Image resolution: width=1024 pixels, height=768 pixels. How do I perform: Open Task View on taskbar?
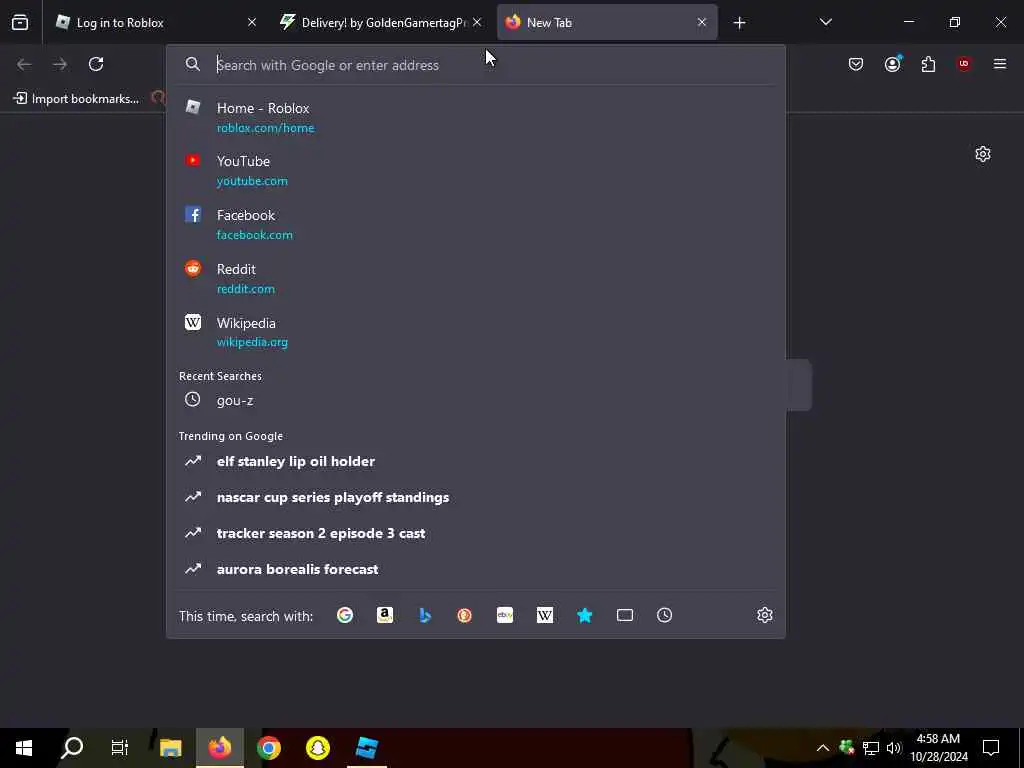point(120,748)
